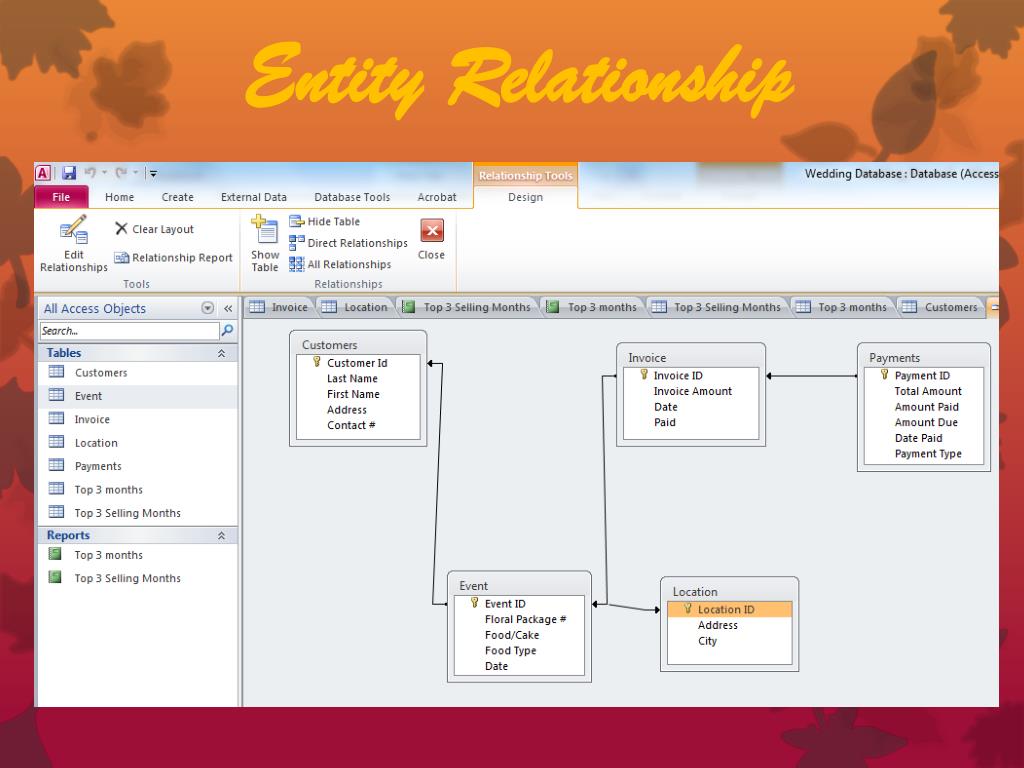Screen dimensions: 1024x768
Task: Select Top 3 months report under Reports
Action: [137, 555]
